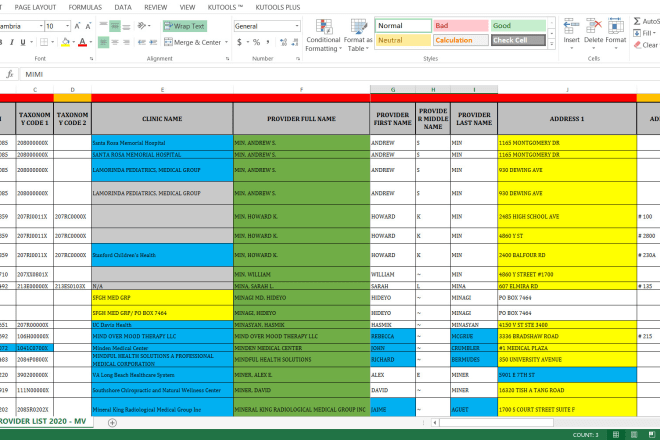Switch to the DATA tab
Viewport: 660px width, 440px height.
click(x=123, y=8)
